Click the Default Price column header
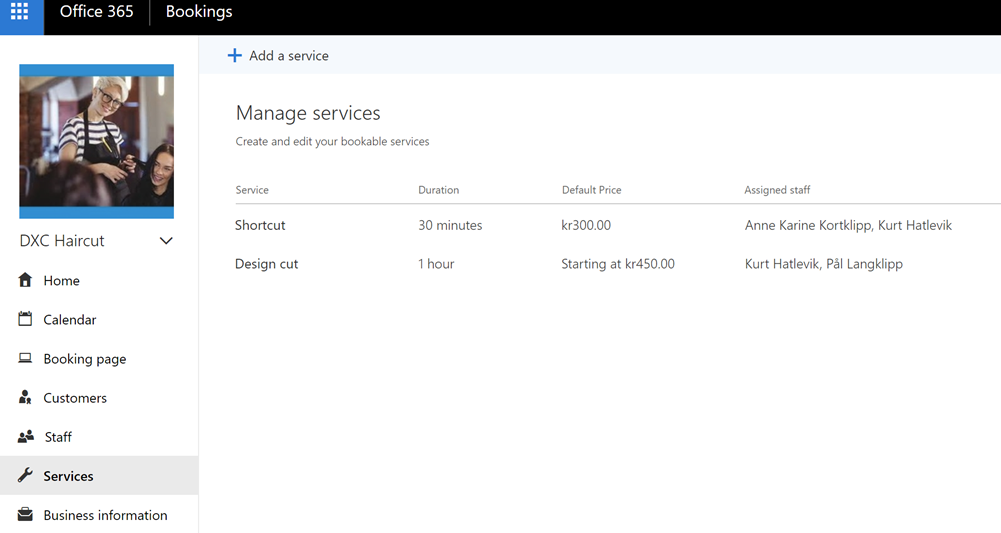This screenshot has width=1001, height=533. click(x=591, y=190)
